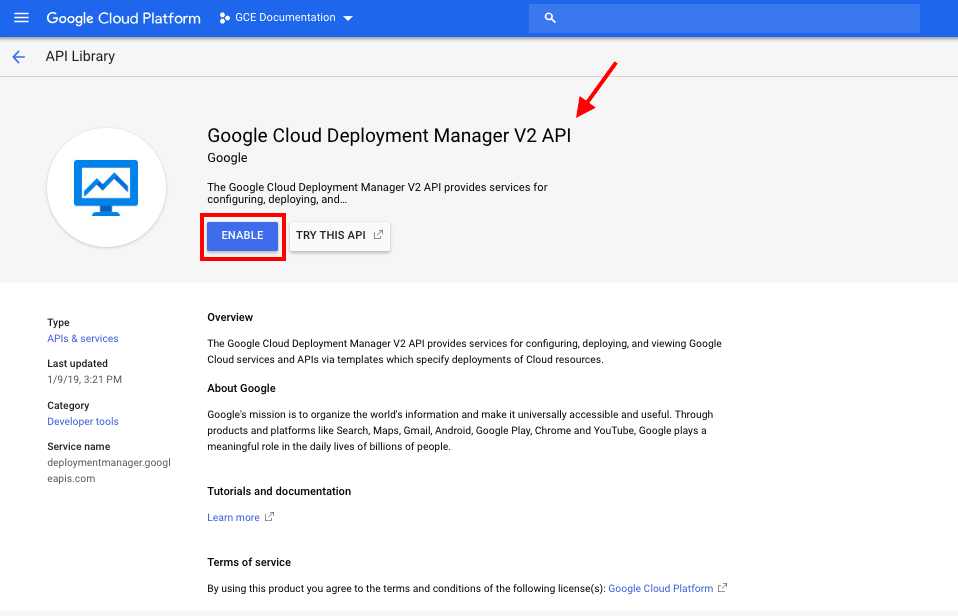
Task: Open the GCE Documentation project dropdown arrow
Action: [x=348, y=18]
